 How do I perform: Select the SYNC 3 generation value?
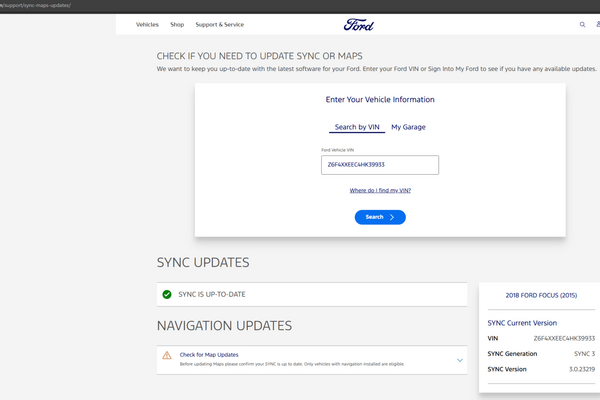tap(584, 354)
